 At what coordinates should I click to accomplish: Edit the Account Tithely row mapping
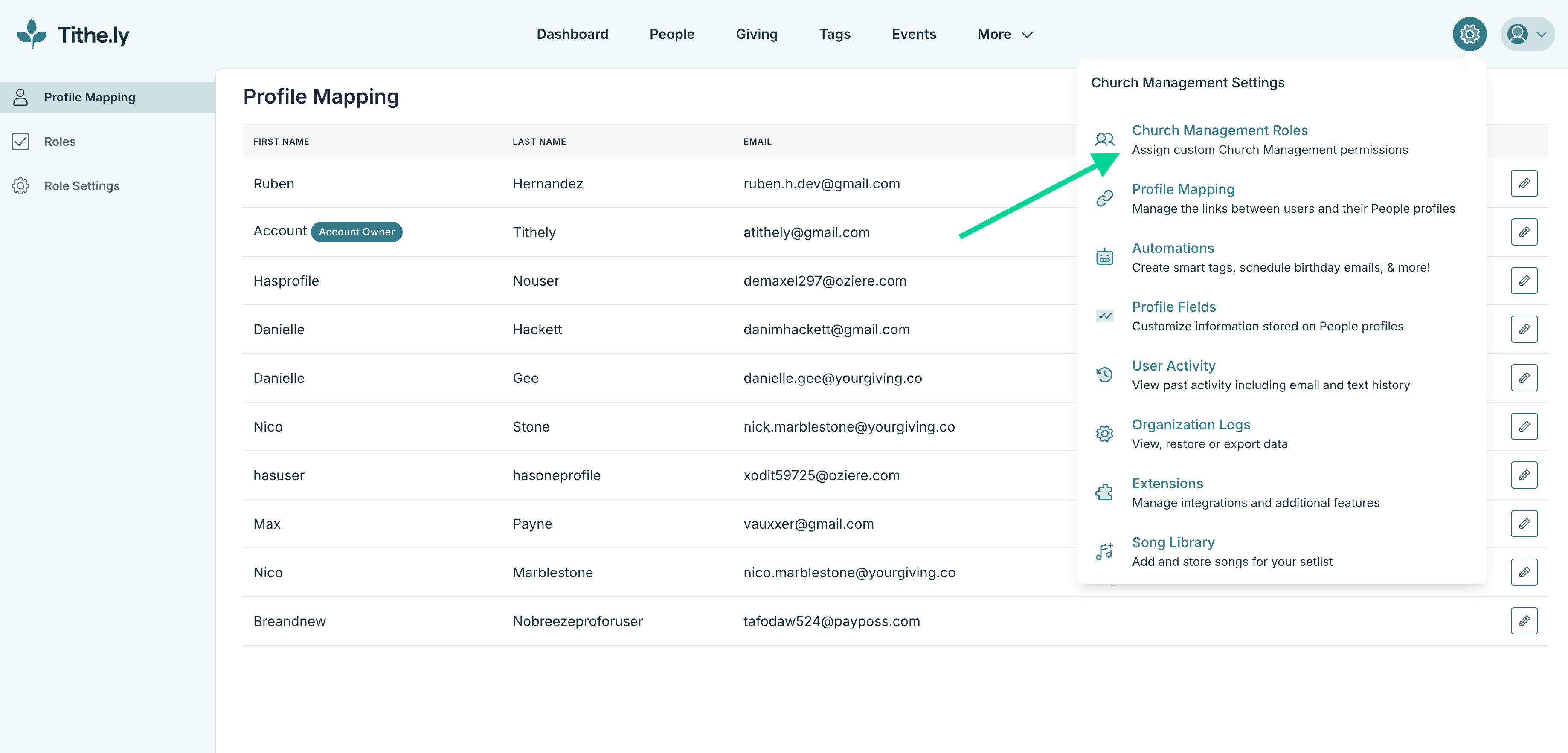click(x=1524, y=232)
